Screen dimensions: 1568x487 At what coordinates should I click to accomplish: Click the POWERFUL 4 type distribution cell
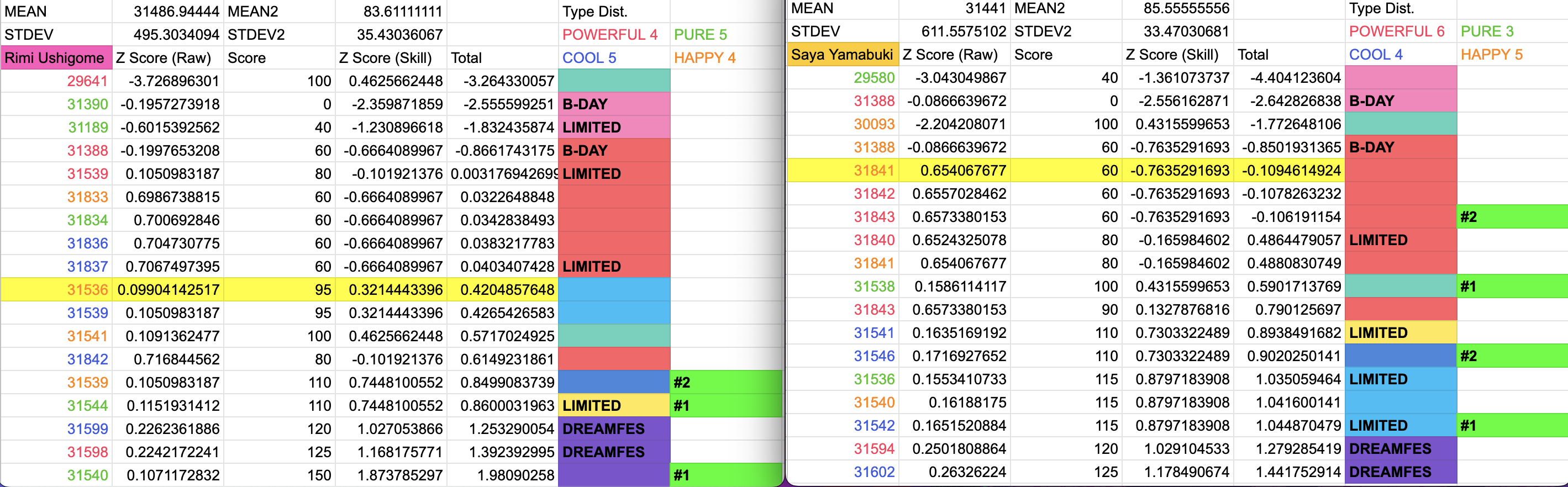tap(613, 35)
